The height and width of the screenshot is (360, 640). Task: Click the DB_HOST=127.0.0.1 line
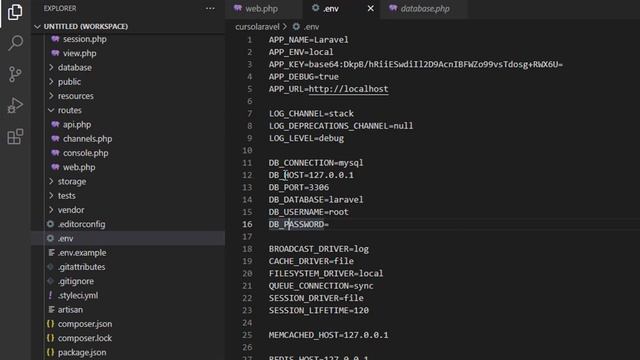tap(311, 175)
